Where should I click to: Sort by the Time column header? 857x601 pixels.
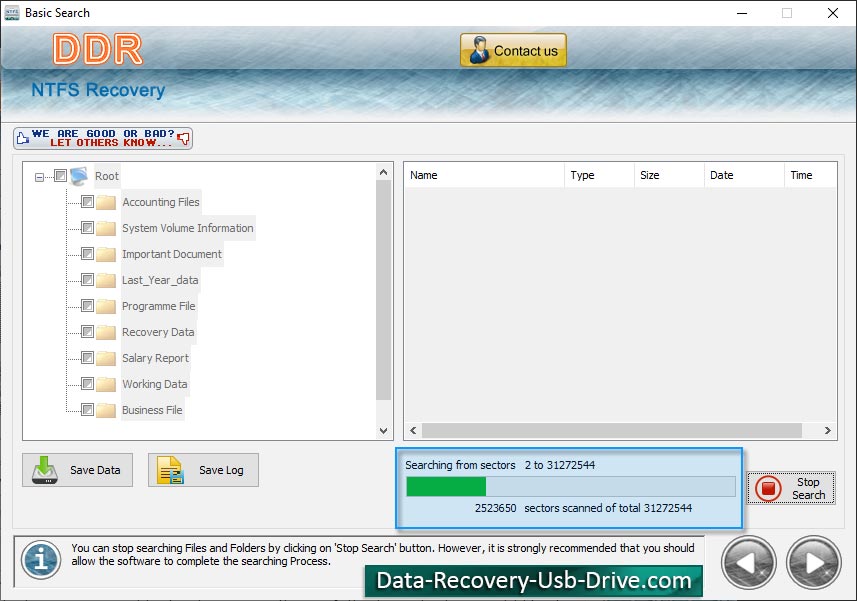pos(811,175)
